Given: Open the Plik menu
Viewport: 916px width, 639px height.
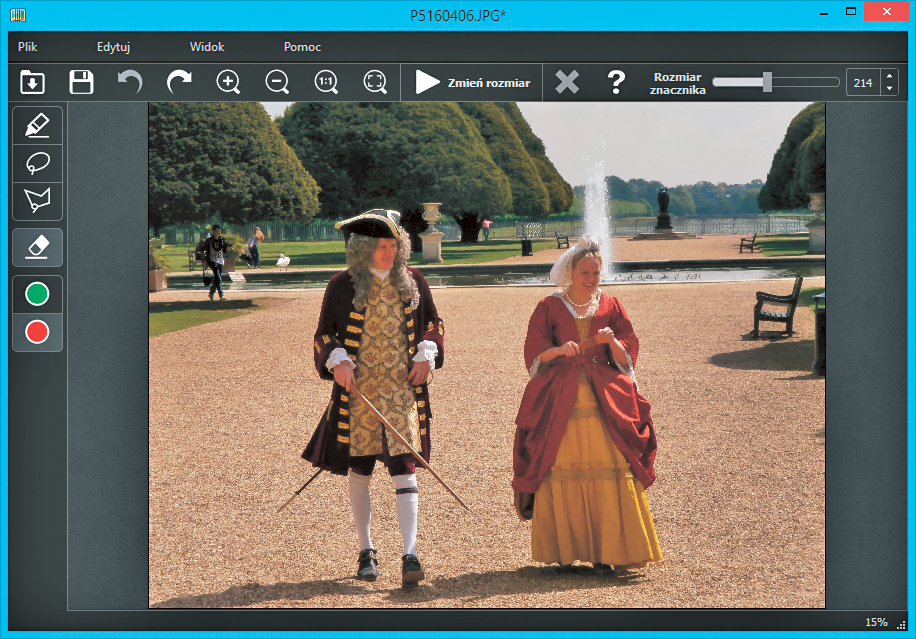Looking at the screenshot, I should (x=28, y=47).
